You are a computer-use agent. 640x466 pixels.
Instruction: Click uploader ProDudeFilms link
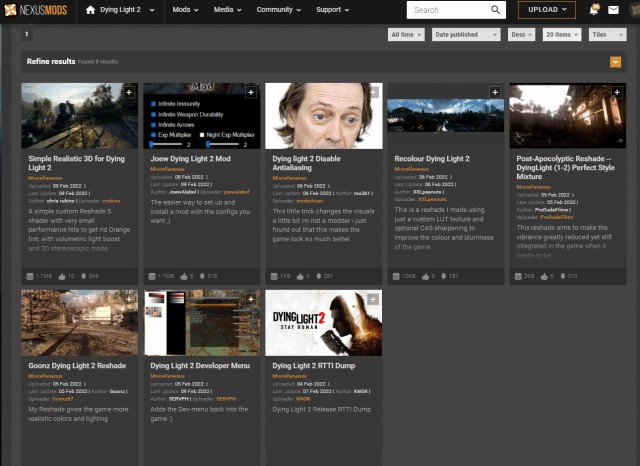pos(557,217)
